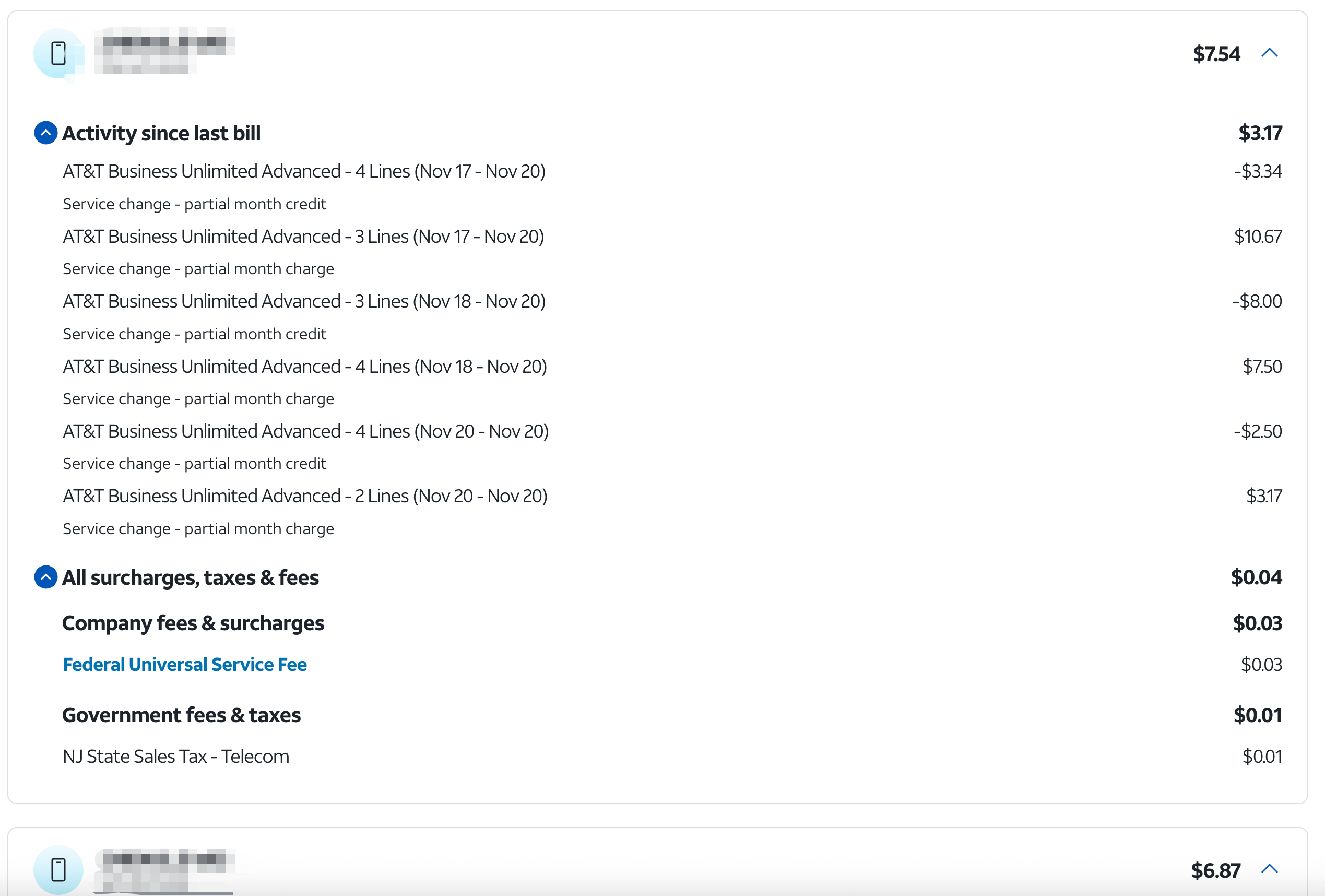
Task: Click the 4 Lines Nov 17 - Nov 20 item
Action: [x=304, y=171]
